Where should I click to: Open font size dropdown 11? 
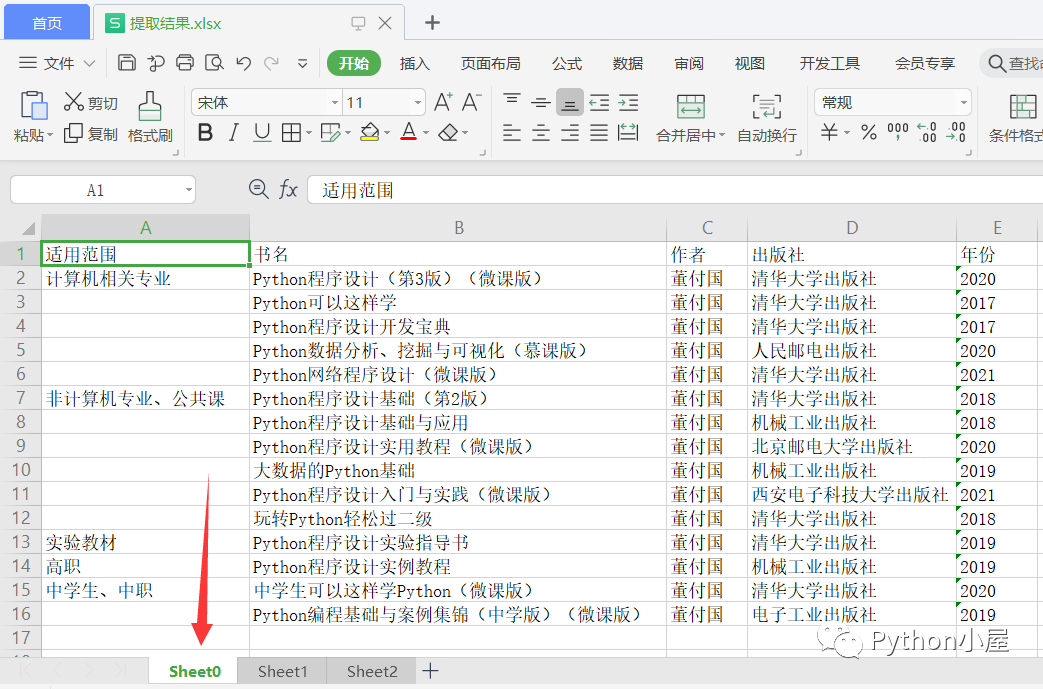418,103
